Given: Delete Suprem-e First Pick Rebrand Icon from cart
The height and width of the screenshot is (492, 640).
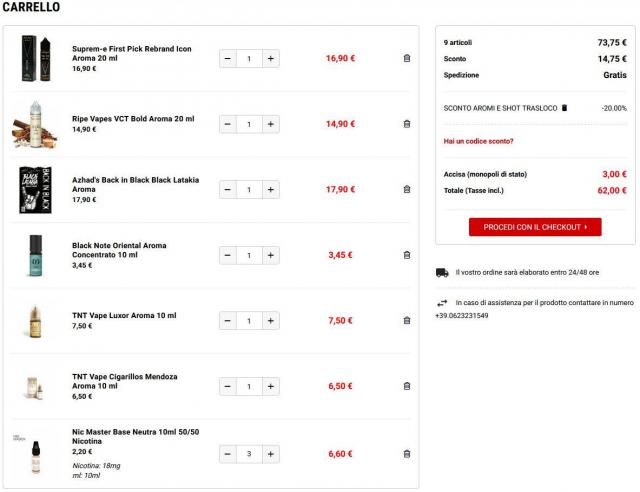Looking at the screenshot, I should pyautogui.click(x=407, y=58).
